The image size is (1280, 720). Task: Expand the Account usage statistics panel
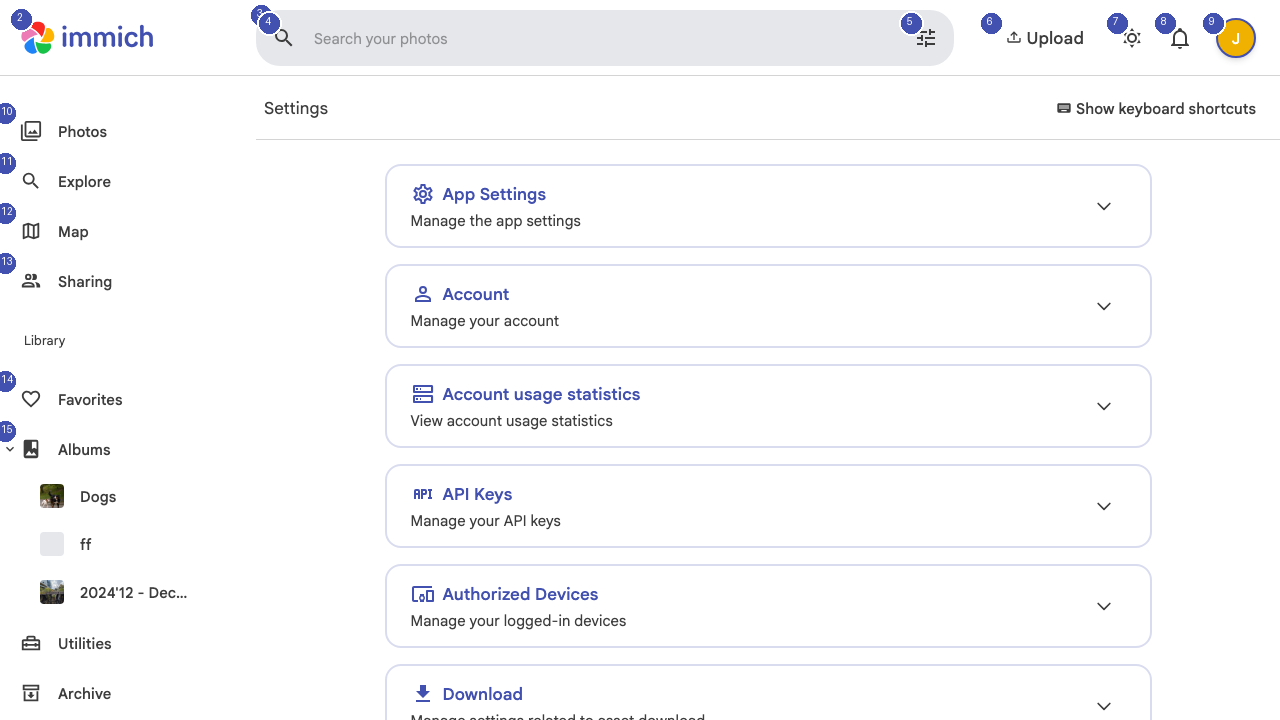click(1104, 406)
